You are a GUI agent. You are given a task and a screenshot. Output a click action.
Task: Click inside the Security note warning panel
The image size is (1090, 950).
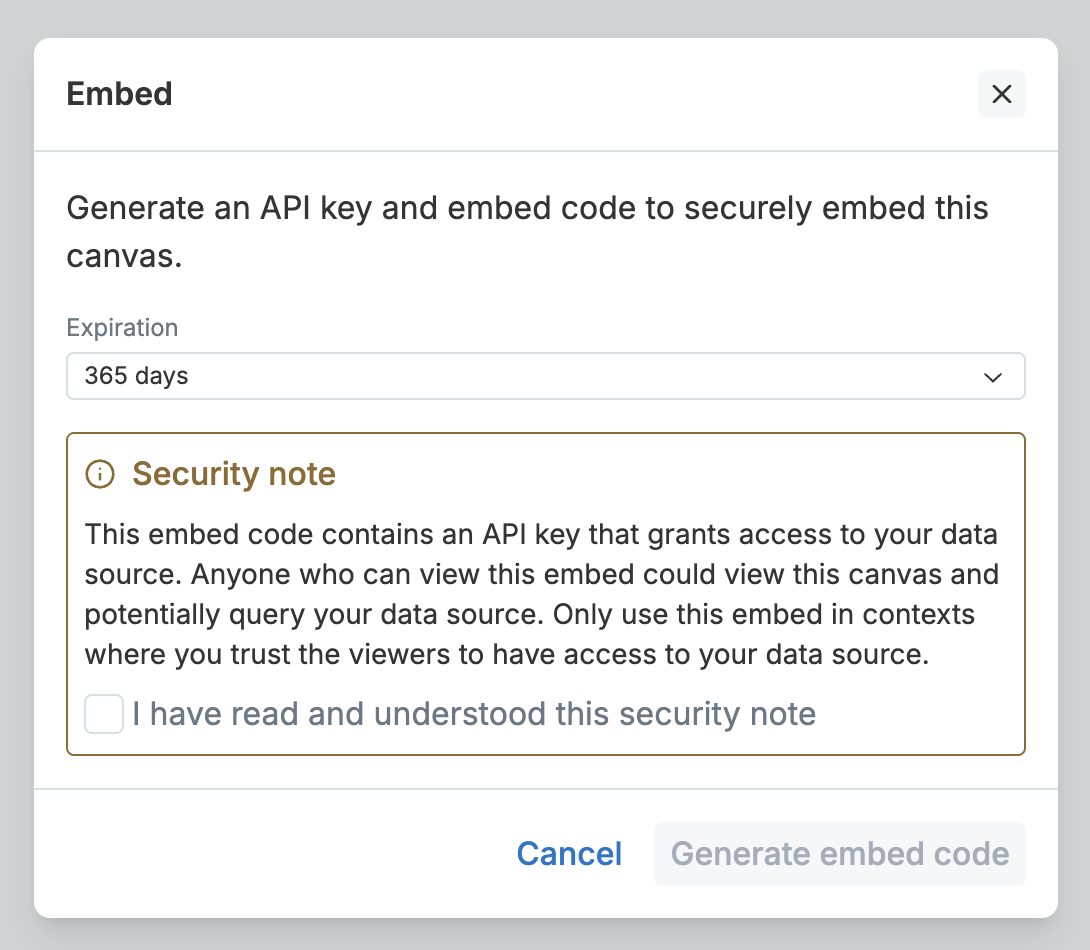546,593
